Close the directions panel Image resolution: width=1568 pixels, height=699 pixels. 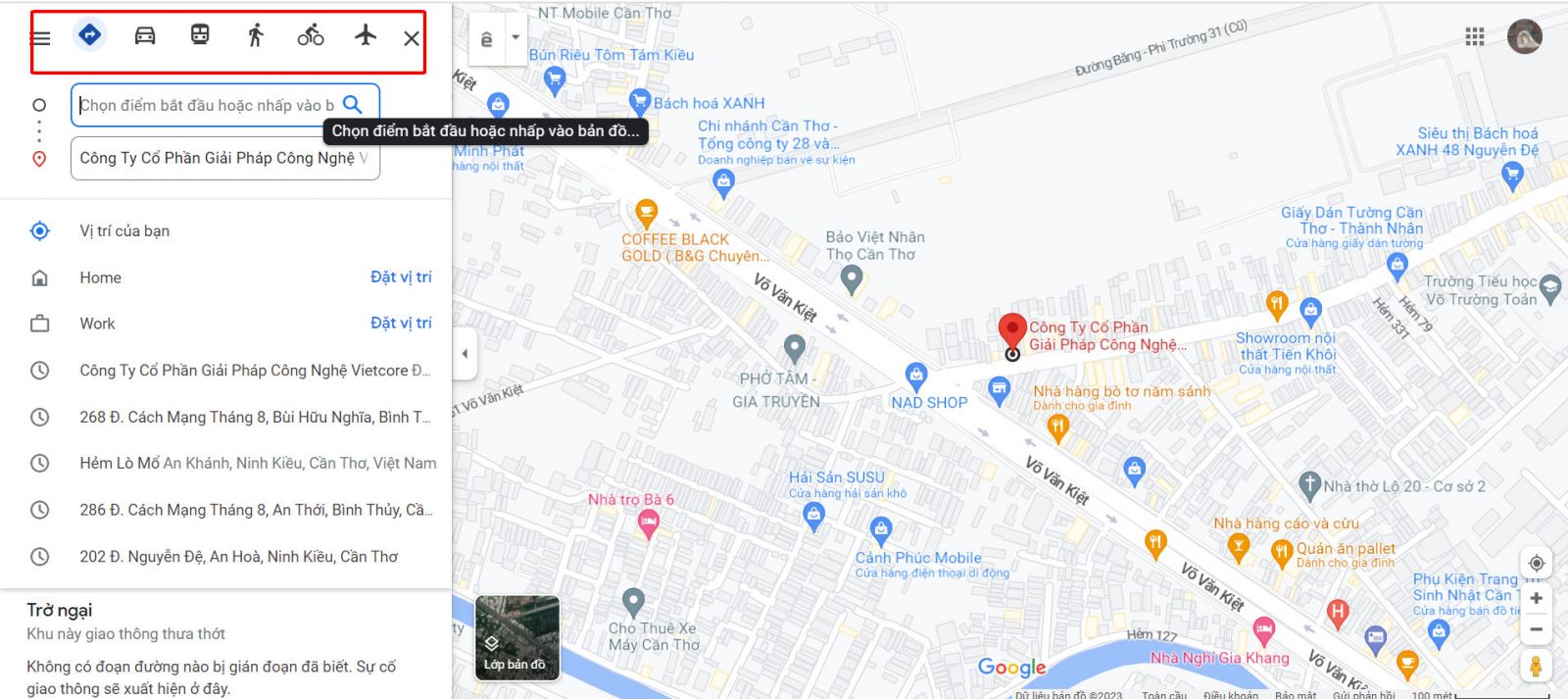coord(412,38)
